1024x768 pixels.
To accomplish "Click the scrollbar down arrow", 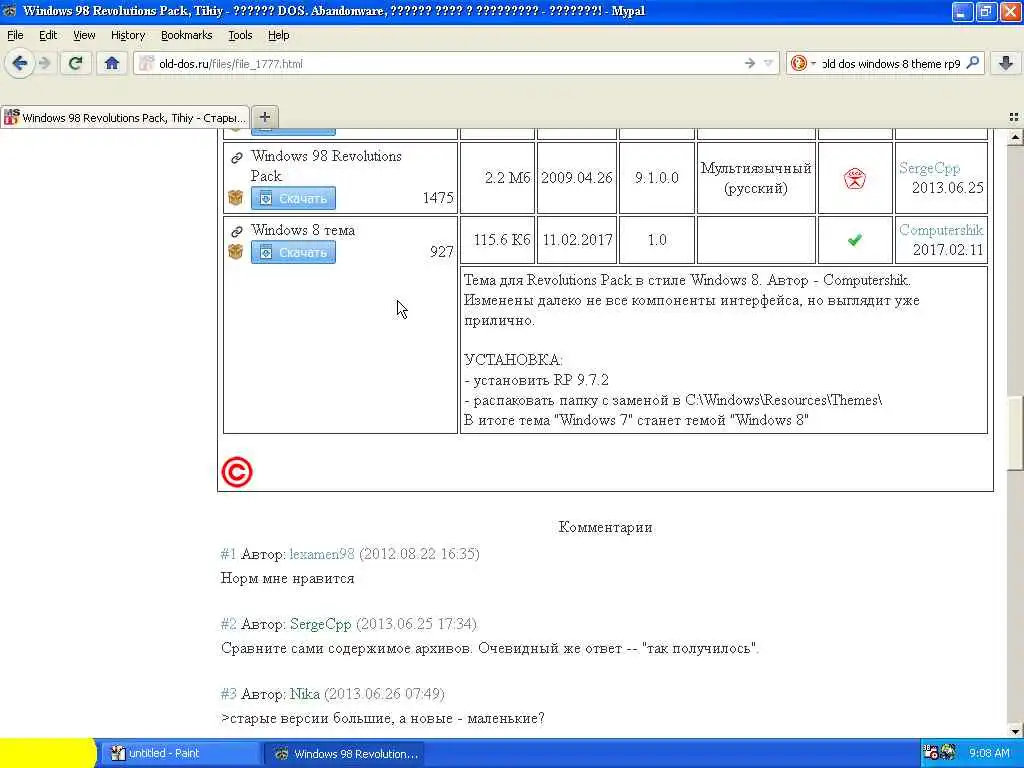I will coord(1015,731).
